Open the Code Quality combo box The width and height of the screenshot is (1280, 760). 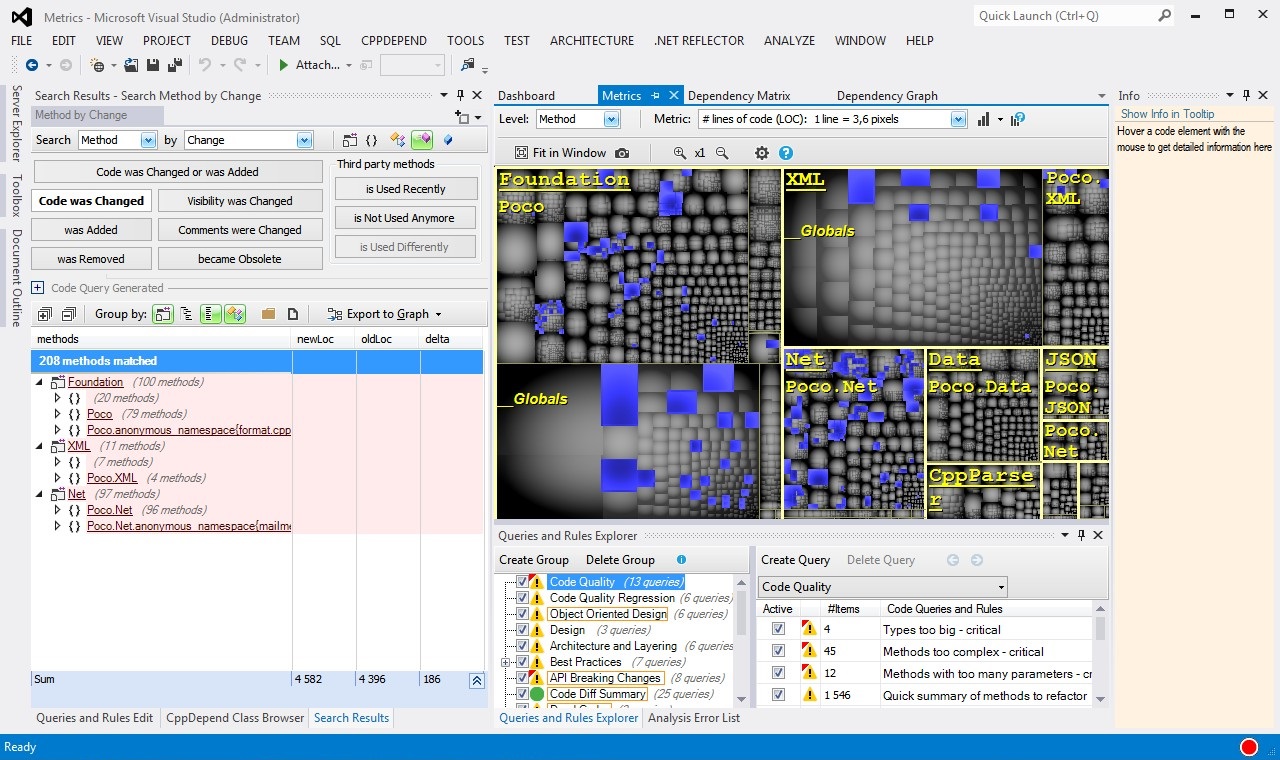pyautogui.click(x=883, y=587)
